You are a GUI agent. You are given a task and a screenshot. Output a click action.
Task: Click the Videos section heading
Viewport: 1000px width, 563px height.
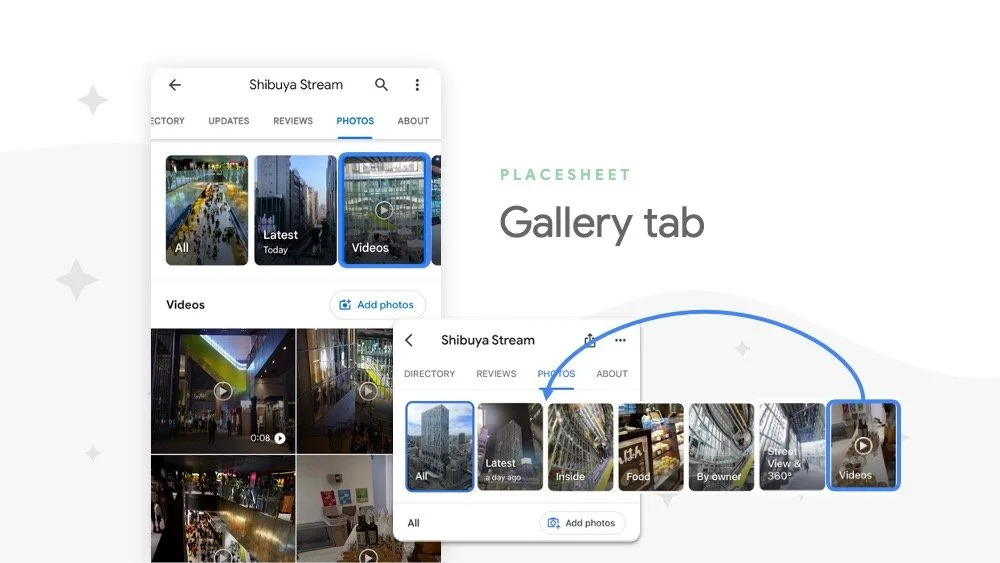[x=186, y=305]
